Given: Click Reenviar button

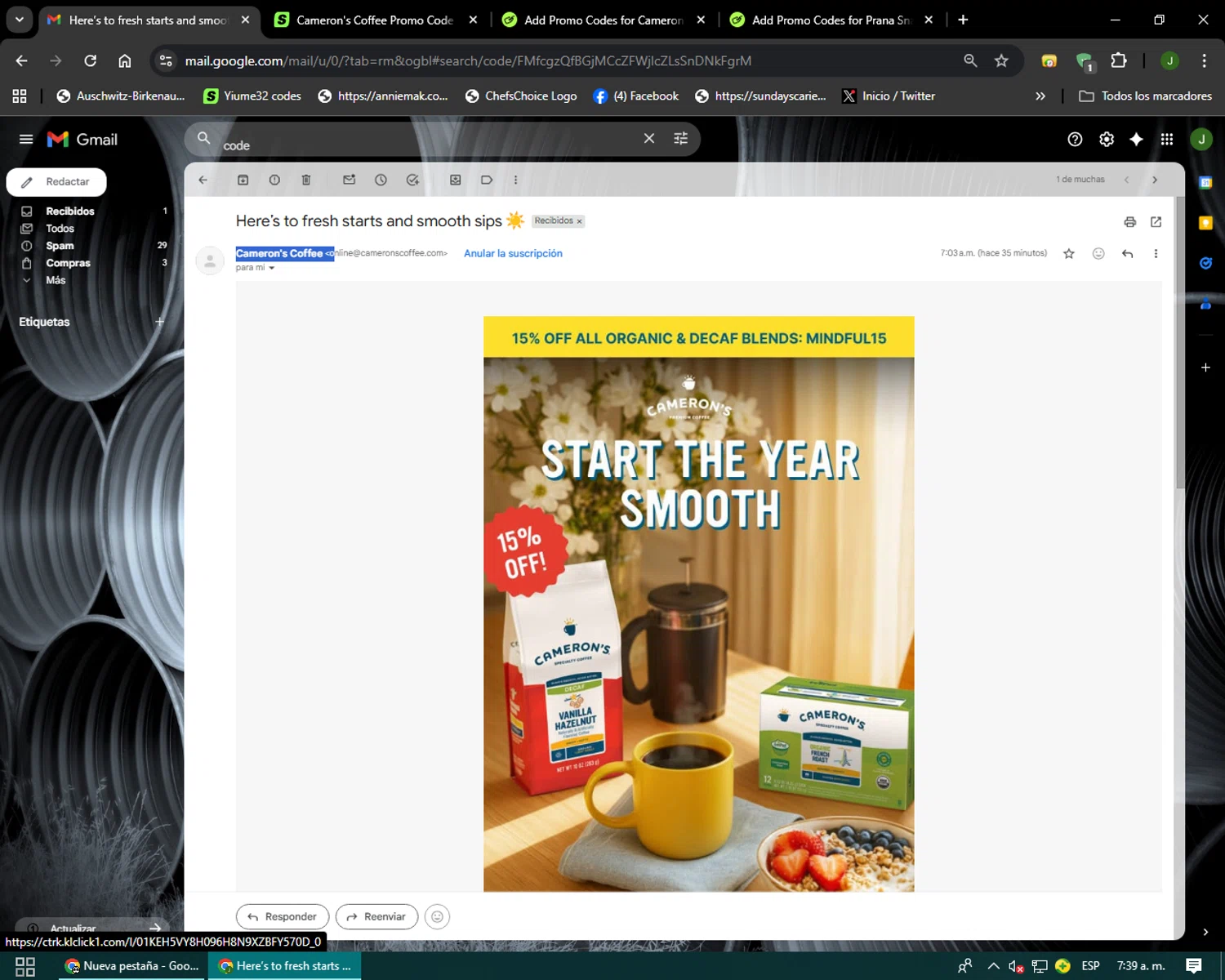Looking at the screenshot, I should click(x=376, y=916).
